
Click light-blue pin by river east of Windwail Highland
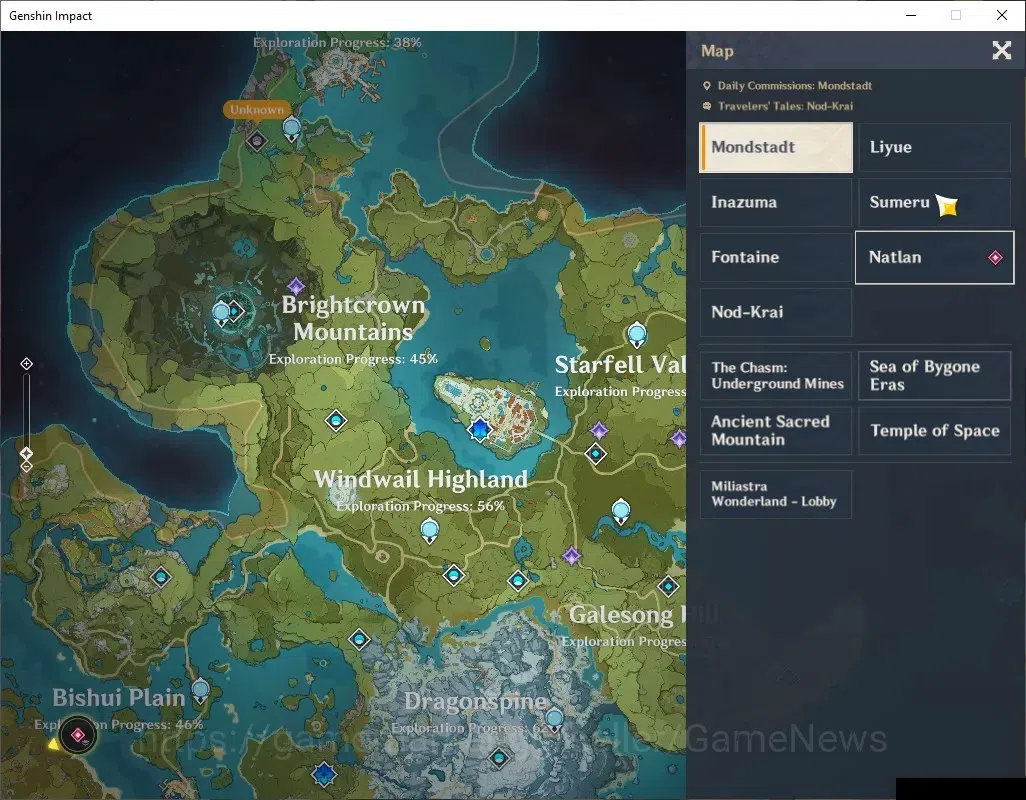pos(620,511)
